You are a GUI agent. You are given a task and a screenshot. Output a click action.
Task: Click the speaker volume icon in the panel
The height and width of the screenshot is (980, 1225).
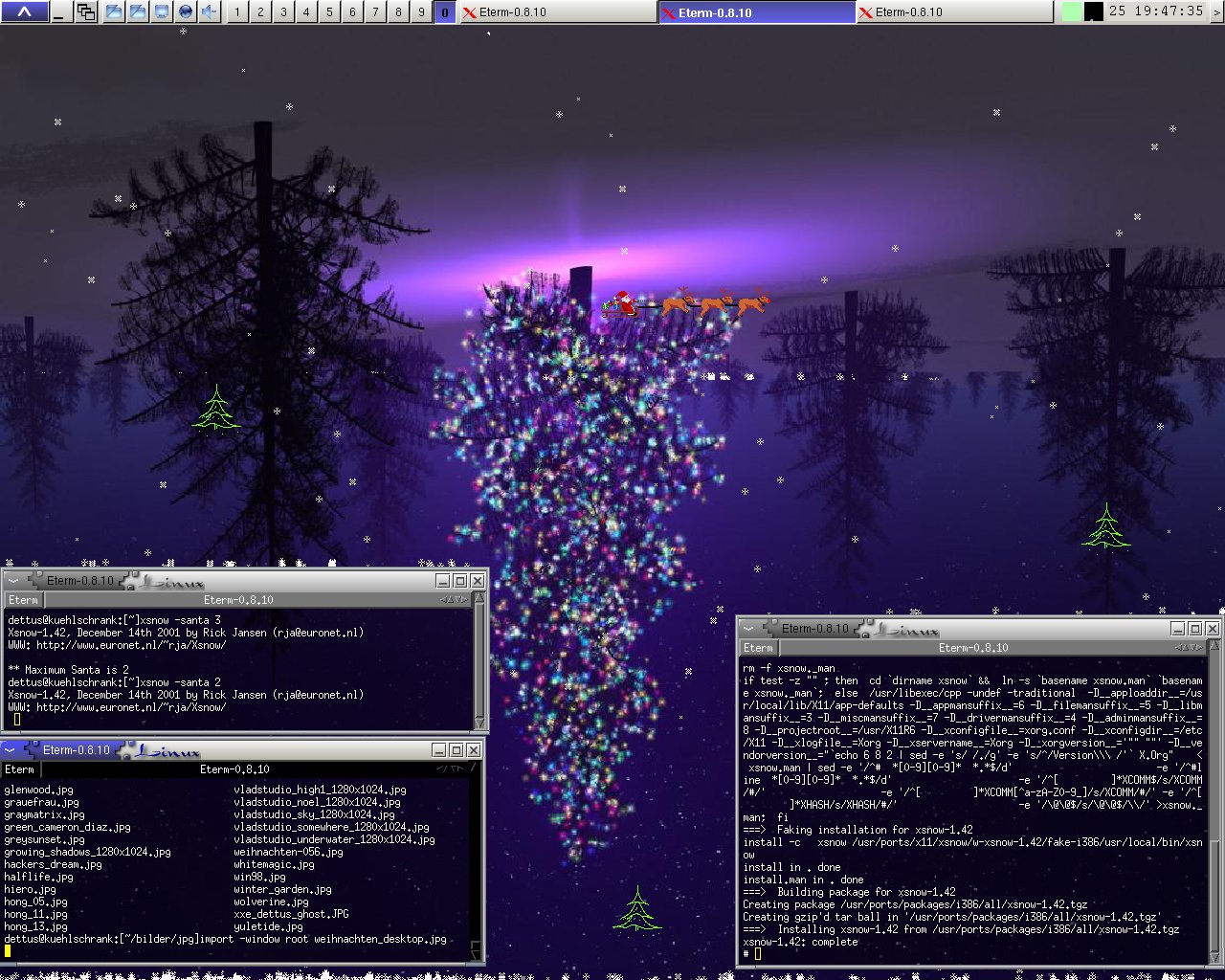pos(210,11)
